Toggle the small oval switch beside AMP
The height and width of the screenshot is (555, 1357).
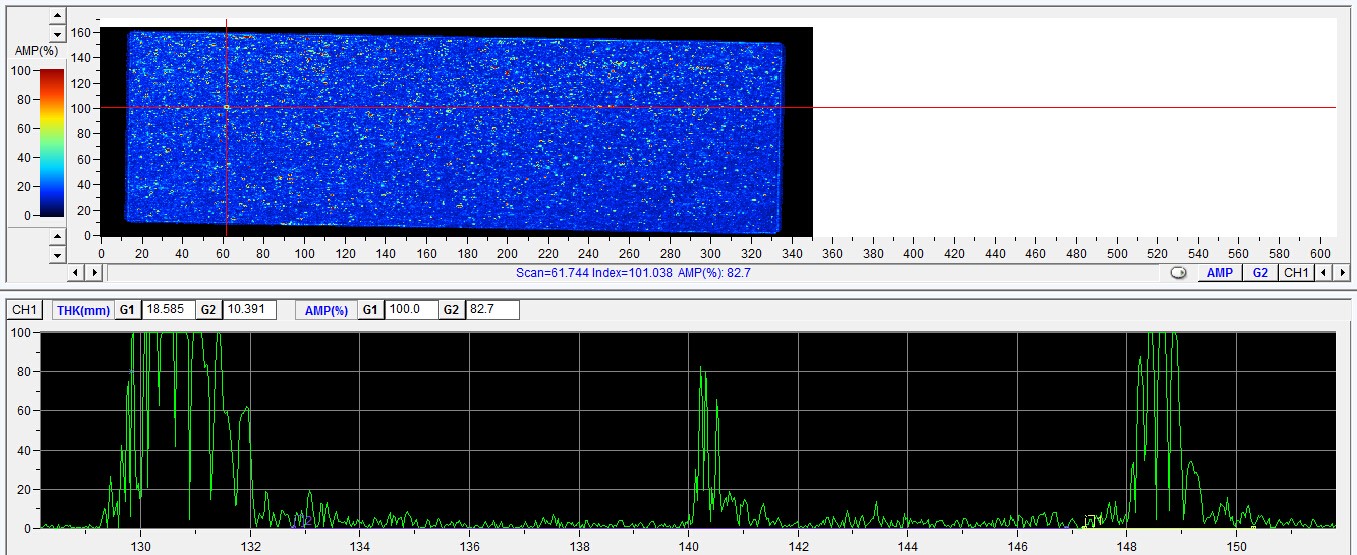pos(1178,273)
